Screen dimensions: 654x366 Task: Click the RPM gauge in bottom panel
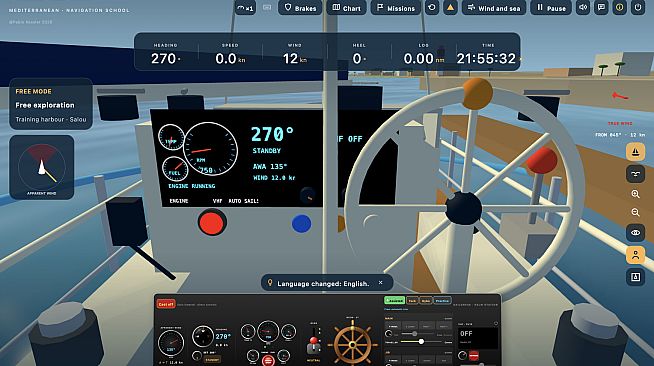click(x=268, y=332)
